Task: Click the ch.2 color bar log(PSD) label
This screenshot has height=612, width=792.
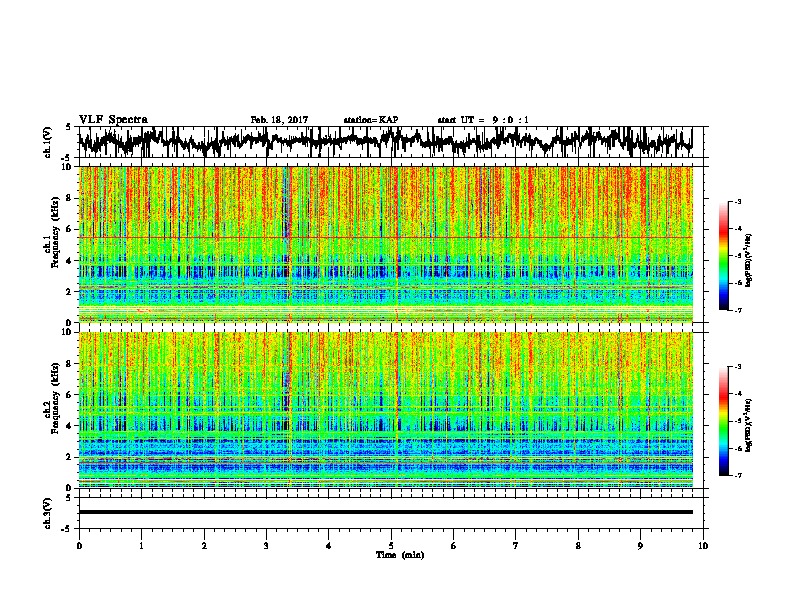Action: coord(749,425)
